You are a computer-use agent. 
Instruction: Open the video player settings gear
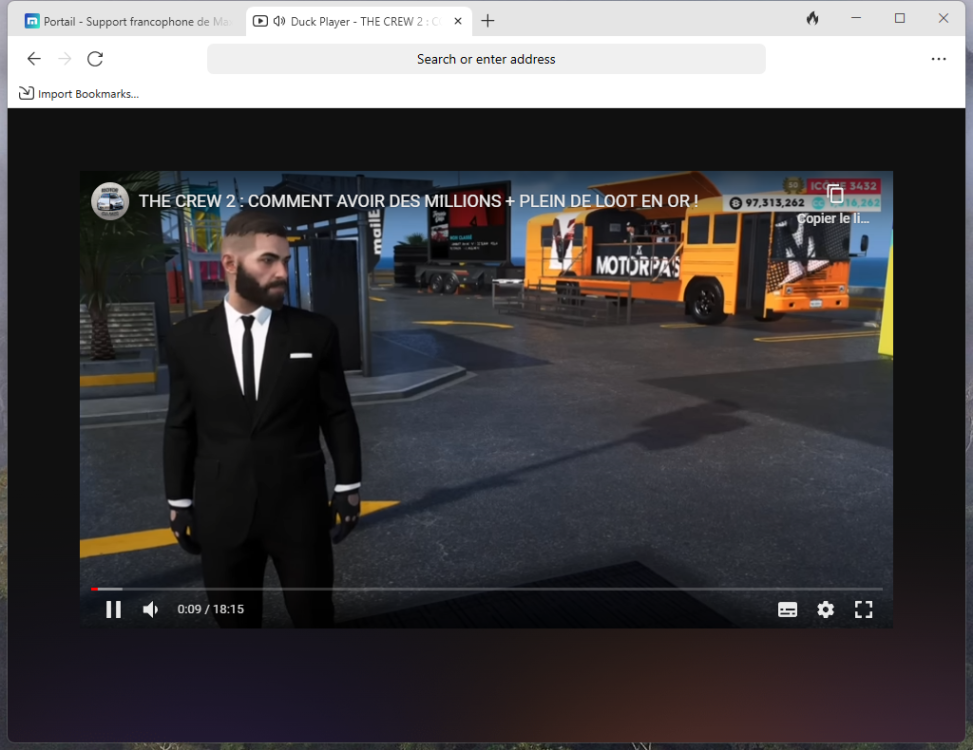825,609
